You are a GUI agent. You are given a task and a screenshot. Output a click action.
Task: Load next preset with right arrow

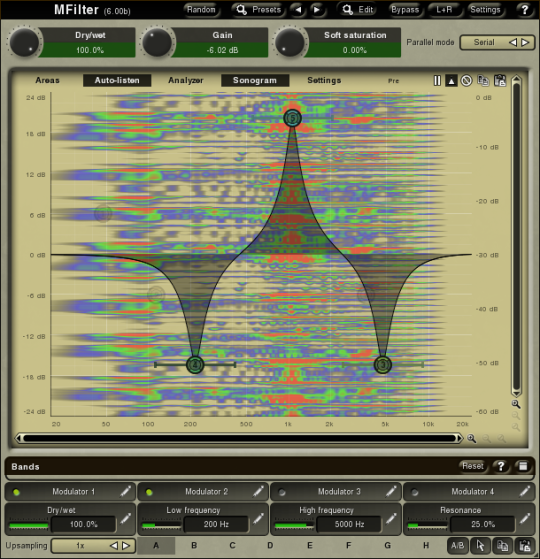tap(317, 10)
